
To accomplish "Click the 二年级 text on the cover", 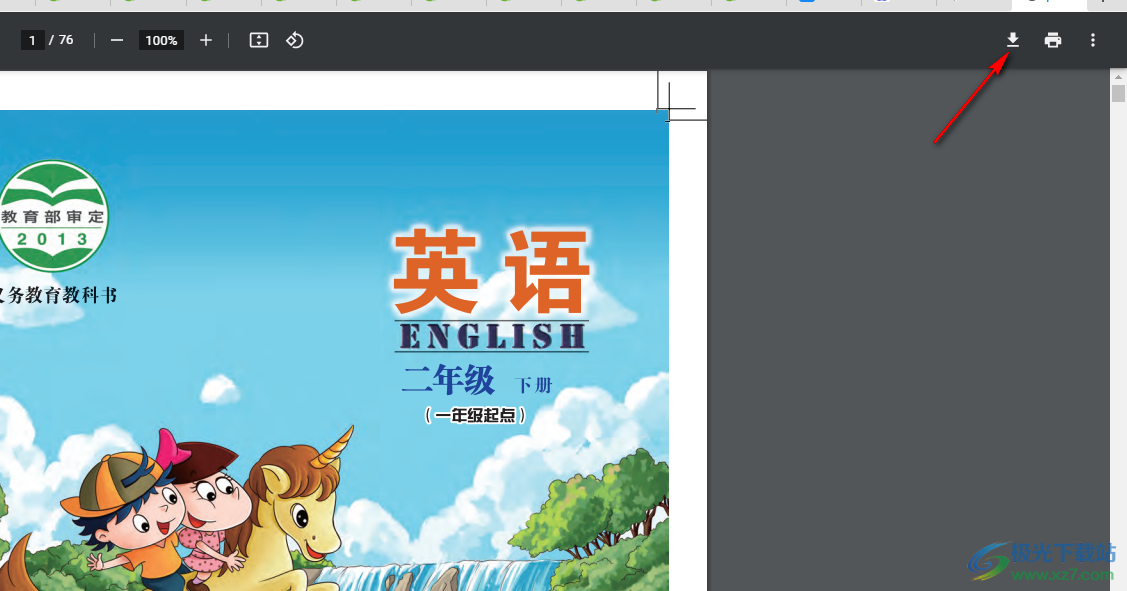I will (x=449, y=380).
